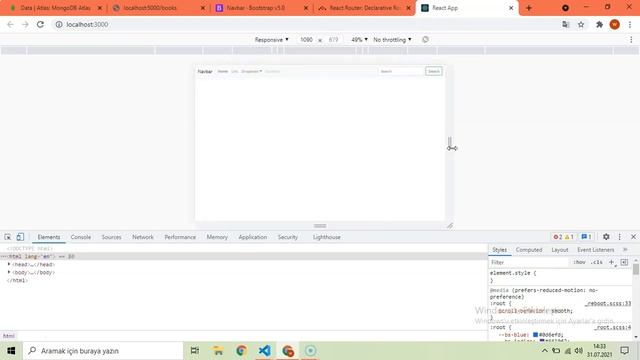
Task: Open Visual Studio Code from taskbar
Action: (264, 351)
